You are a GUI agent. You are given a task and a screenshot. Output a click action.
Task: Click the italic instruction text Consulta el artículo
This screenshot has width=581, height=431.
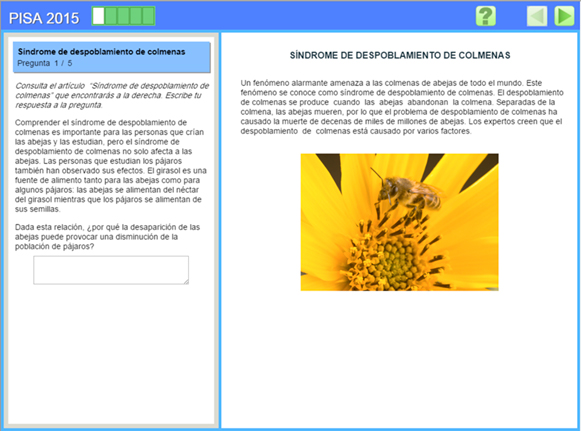pos(112,96)
